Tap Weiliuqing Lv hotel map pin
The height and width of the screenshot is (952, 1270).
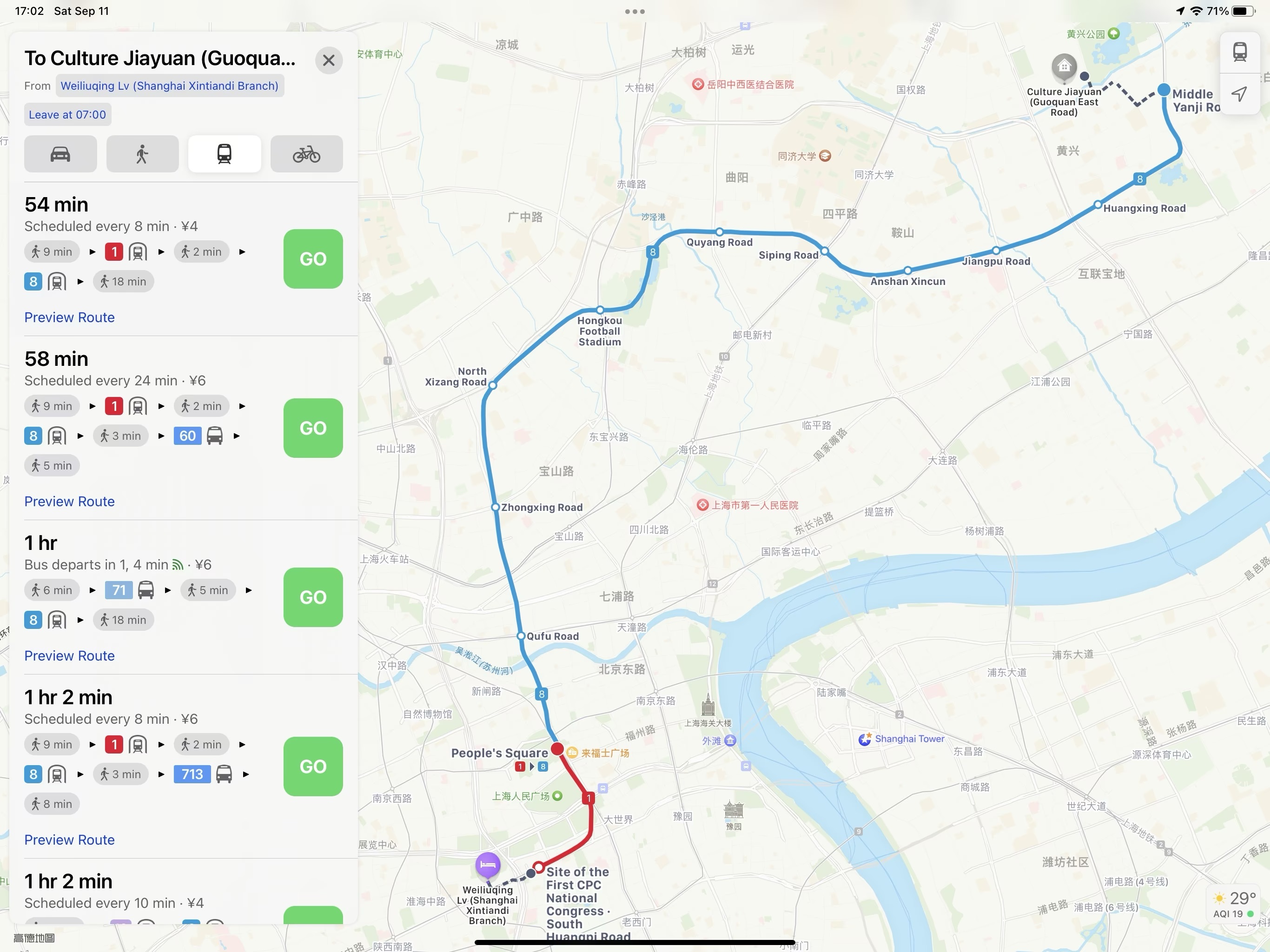coord(488,865)
